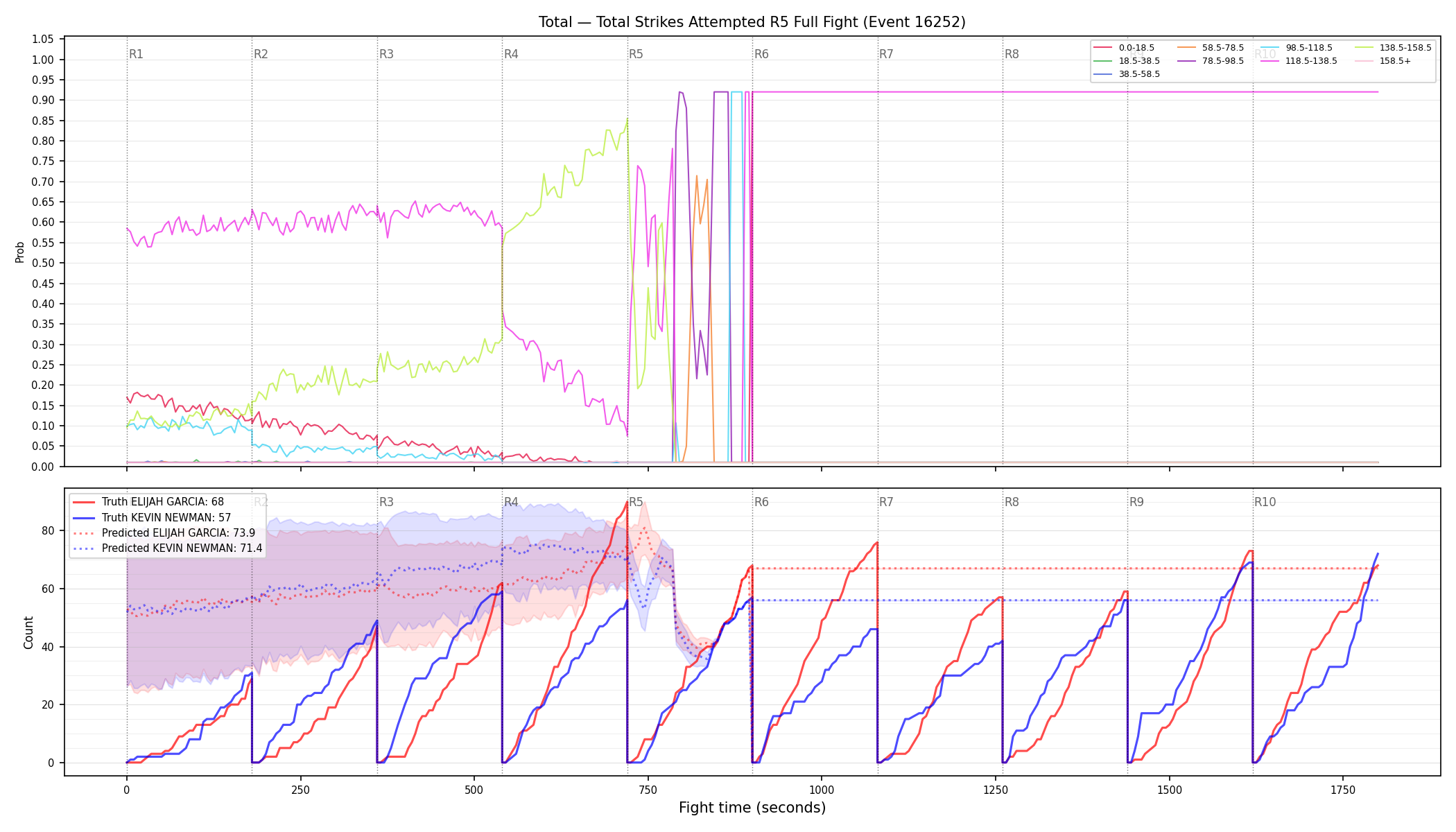Click the 'Count' y-axis label

coord(28,632)
